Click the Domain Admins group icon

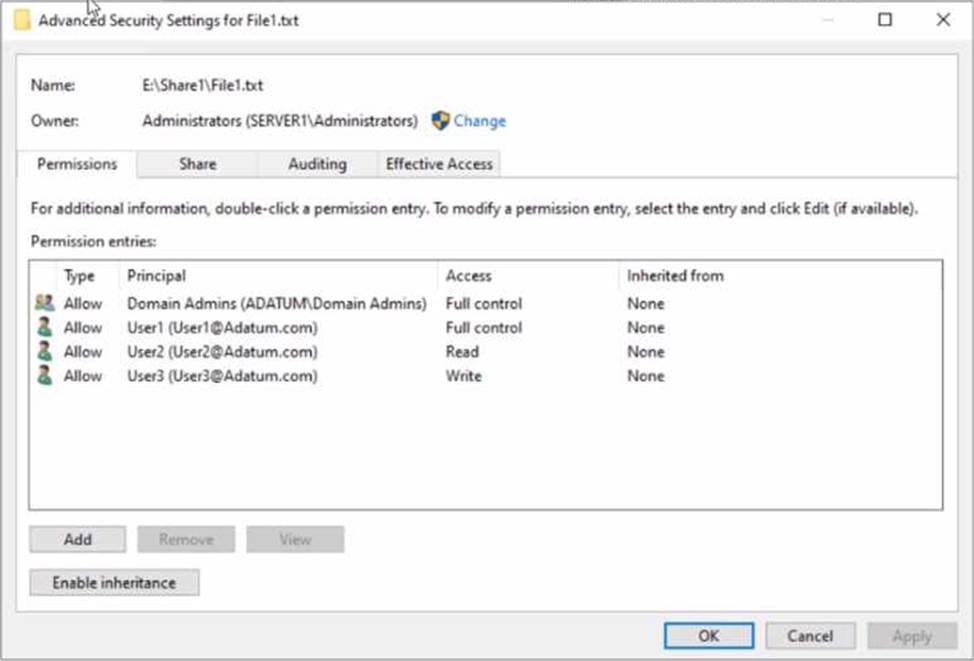43,303
